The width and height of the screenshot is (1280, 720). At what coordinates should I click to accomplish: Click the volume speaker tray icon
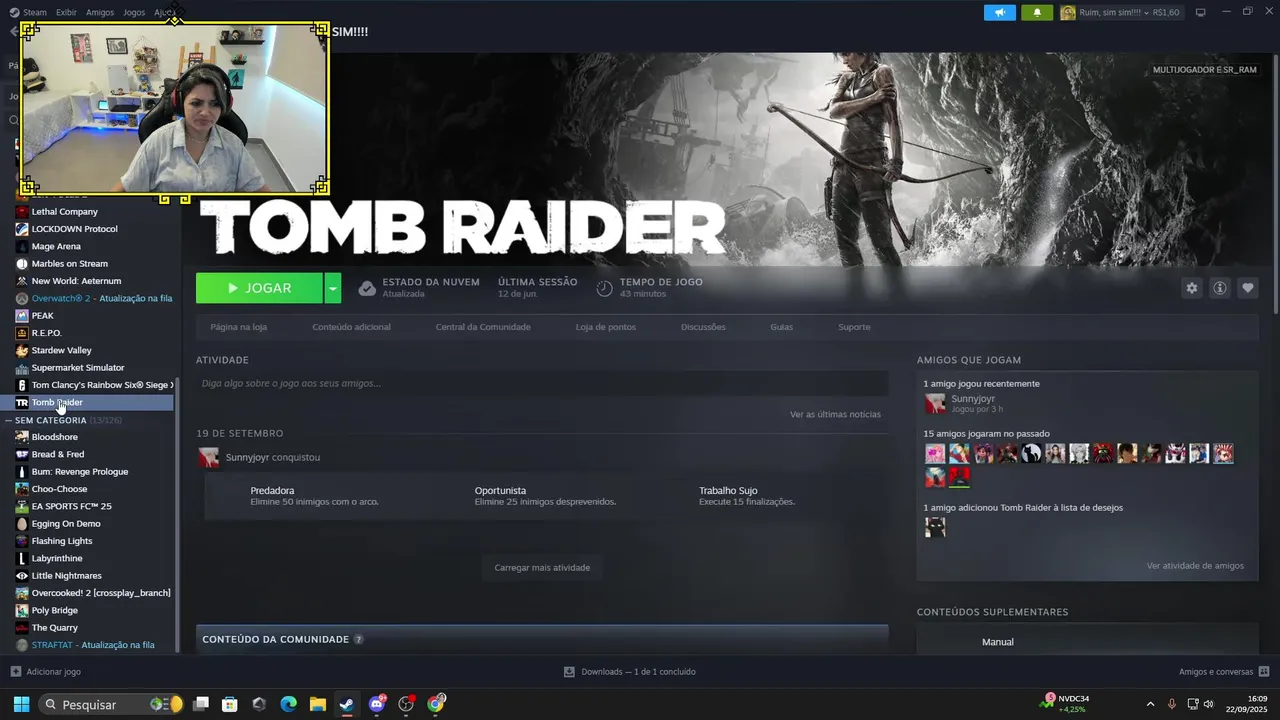pos(1209,704)
